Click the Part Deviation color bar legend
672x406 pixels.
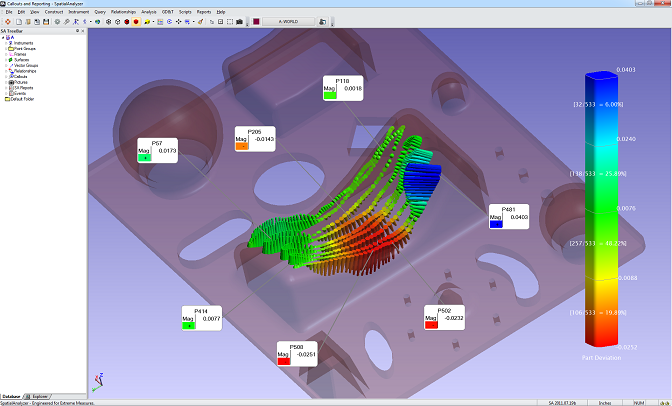coord(601,209)
